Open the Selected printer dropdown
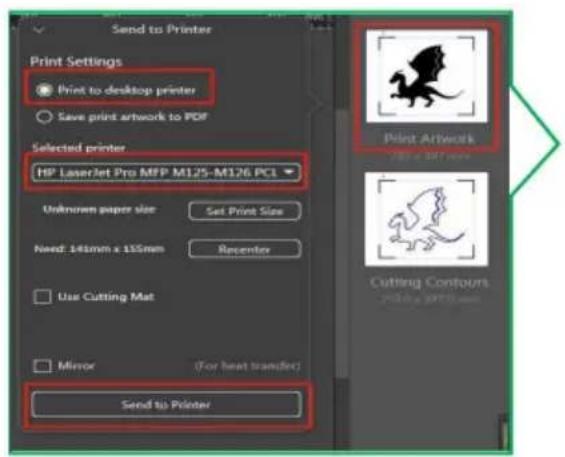Screen dimensions: 565x457 [166, 172]
